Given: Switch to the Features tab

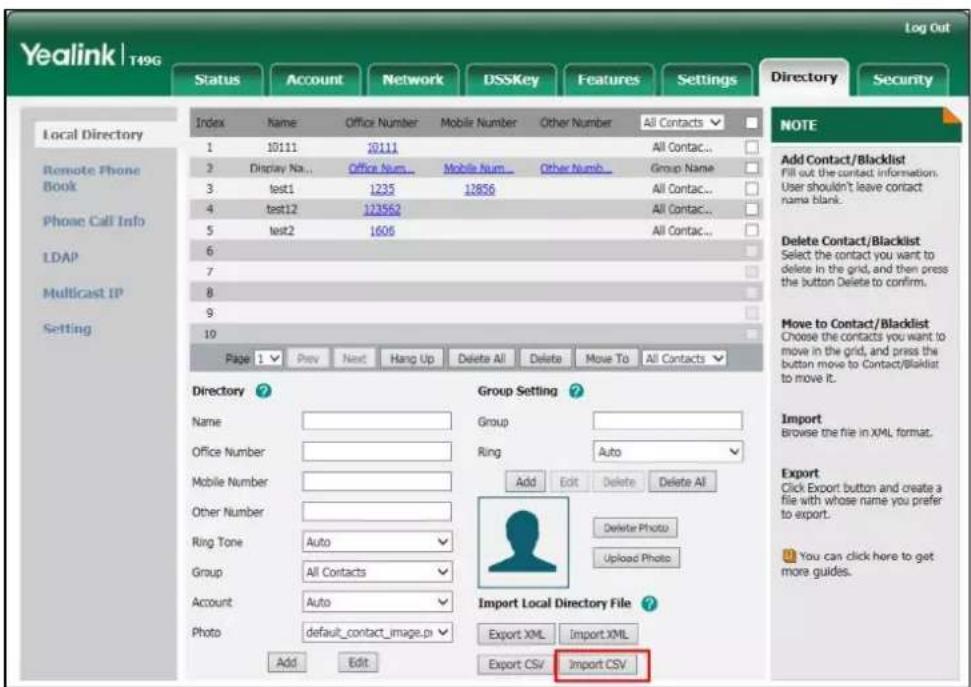Looking at the screenshot, I should (608, 80).
